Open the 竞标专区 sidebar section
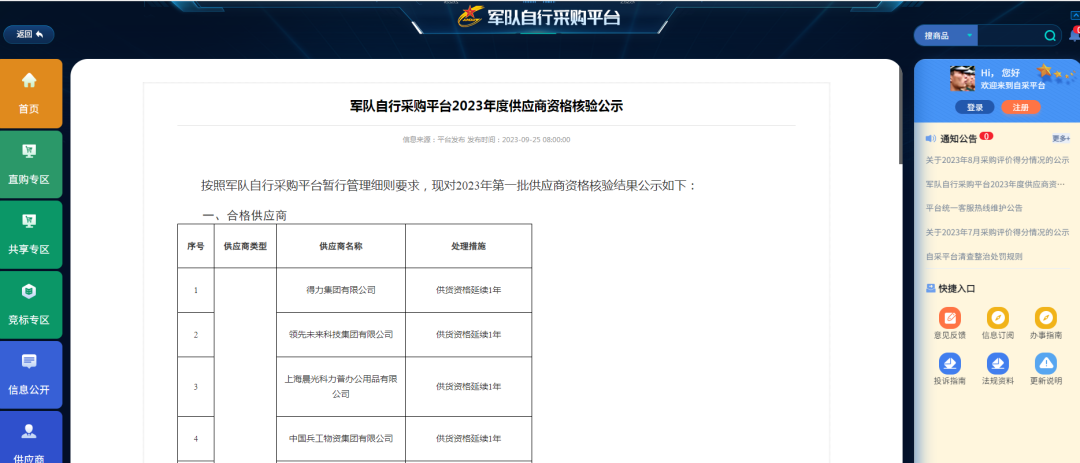1080x463 pixels. click(31, 305)
